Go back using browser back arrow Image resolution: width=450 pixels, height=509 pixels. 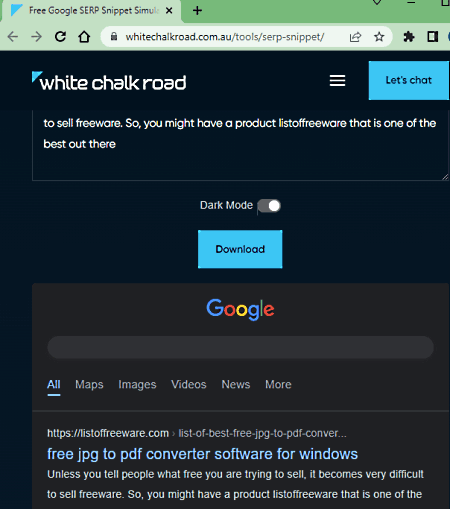click(x=13, y=37)
